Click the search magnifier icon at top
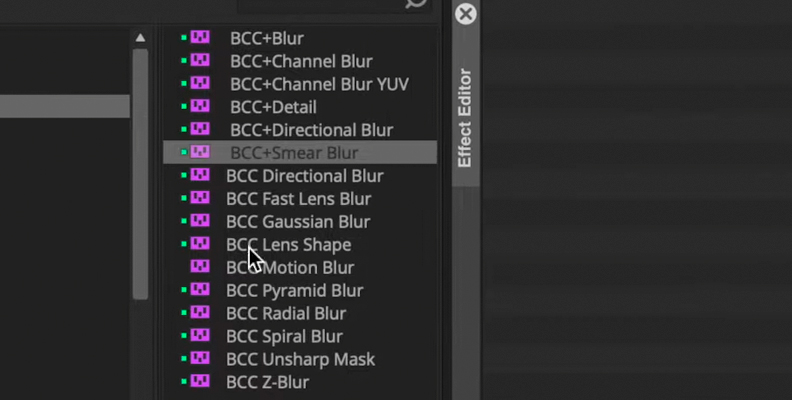The height and width of the screenshot is (400, 792). [416, 4]
